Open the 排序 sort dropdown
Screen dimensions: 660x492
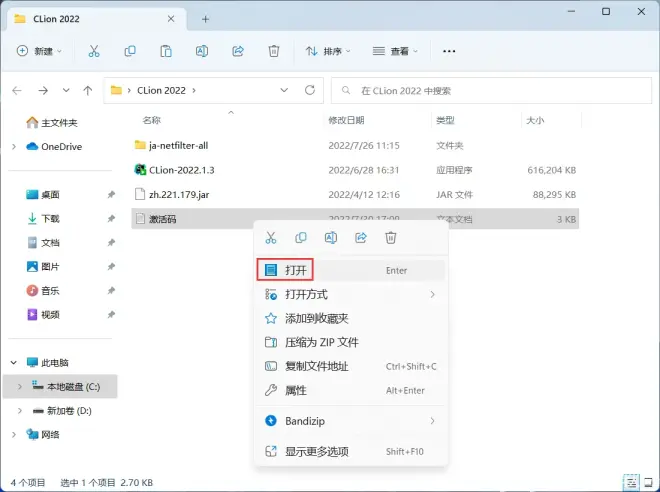[328, 51]
